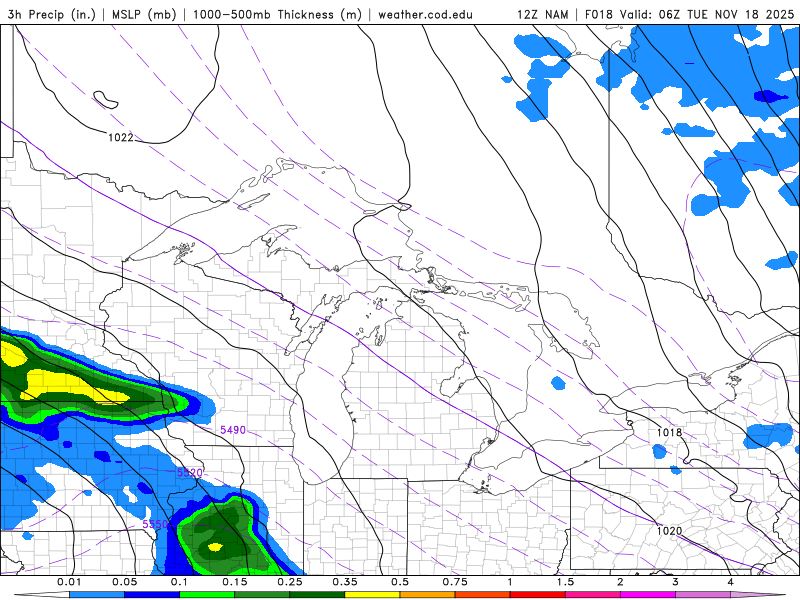Click the 0.01 legend value

point(69,582)
